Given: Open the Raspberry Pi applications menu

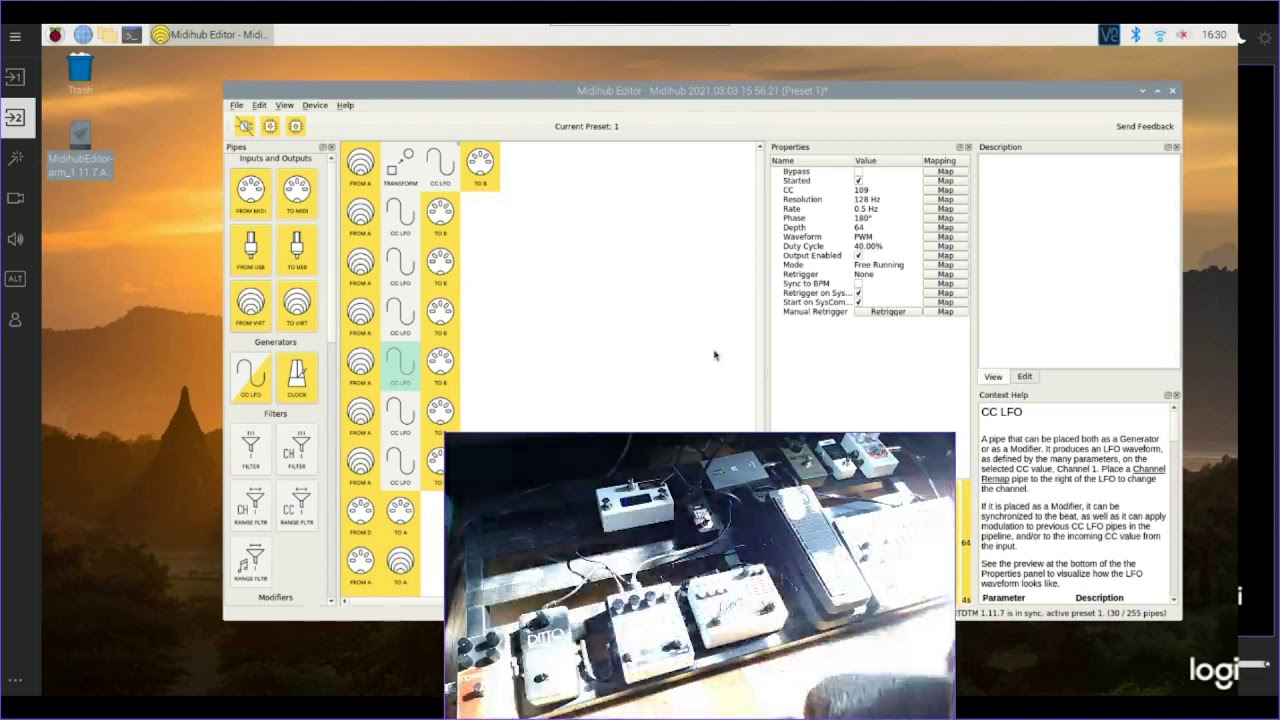Looking at the screenshot, I should point(55,35).
